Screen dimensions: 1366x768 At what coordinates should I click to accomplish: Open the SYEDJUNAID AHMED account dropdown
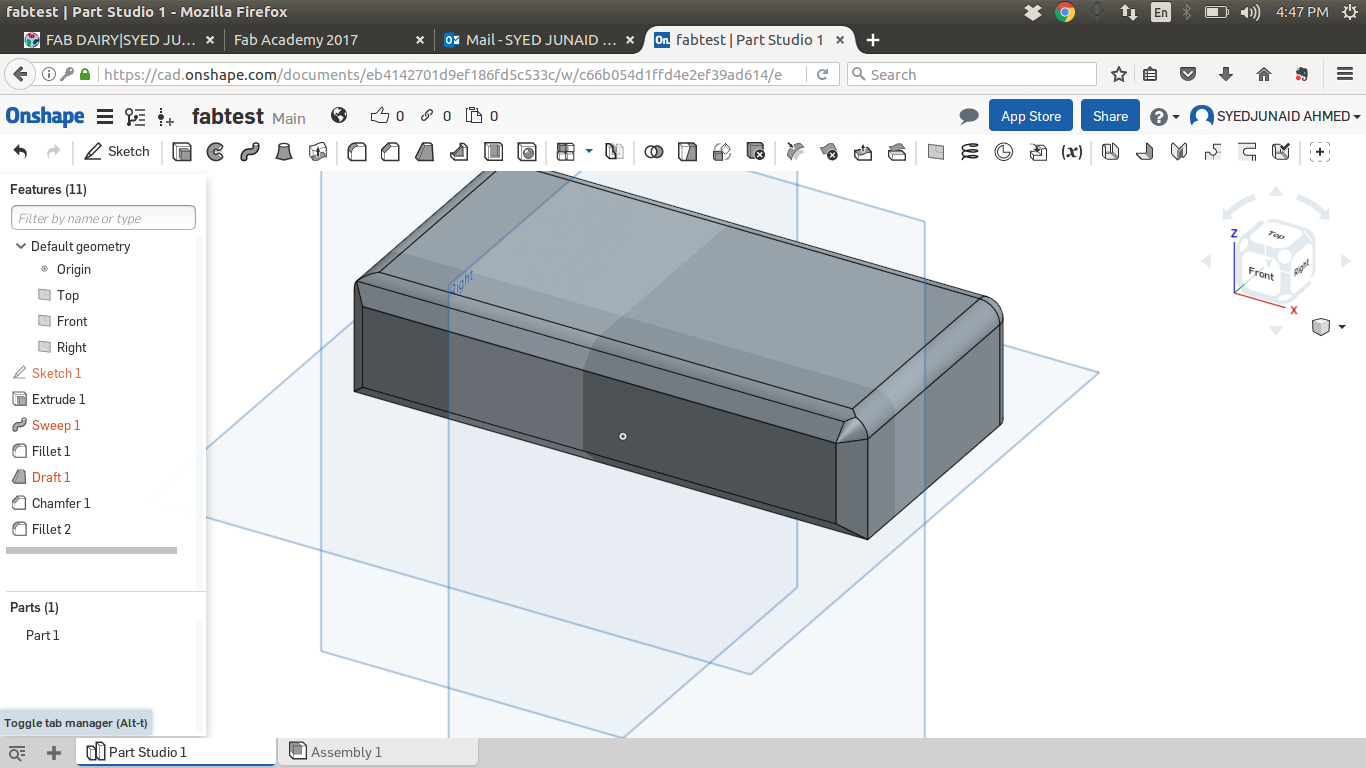point(1275,116)
